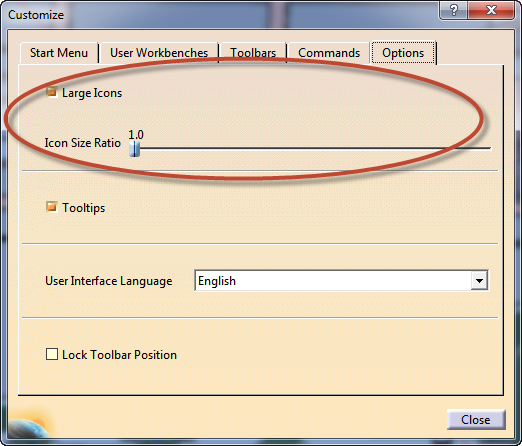Toggle the Tooltips checkbox
The width and height of the screenshot is (522, 446).
(52, 207)
